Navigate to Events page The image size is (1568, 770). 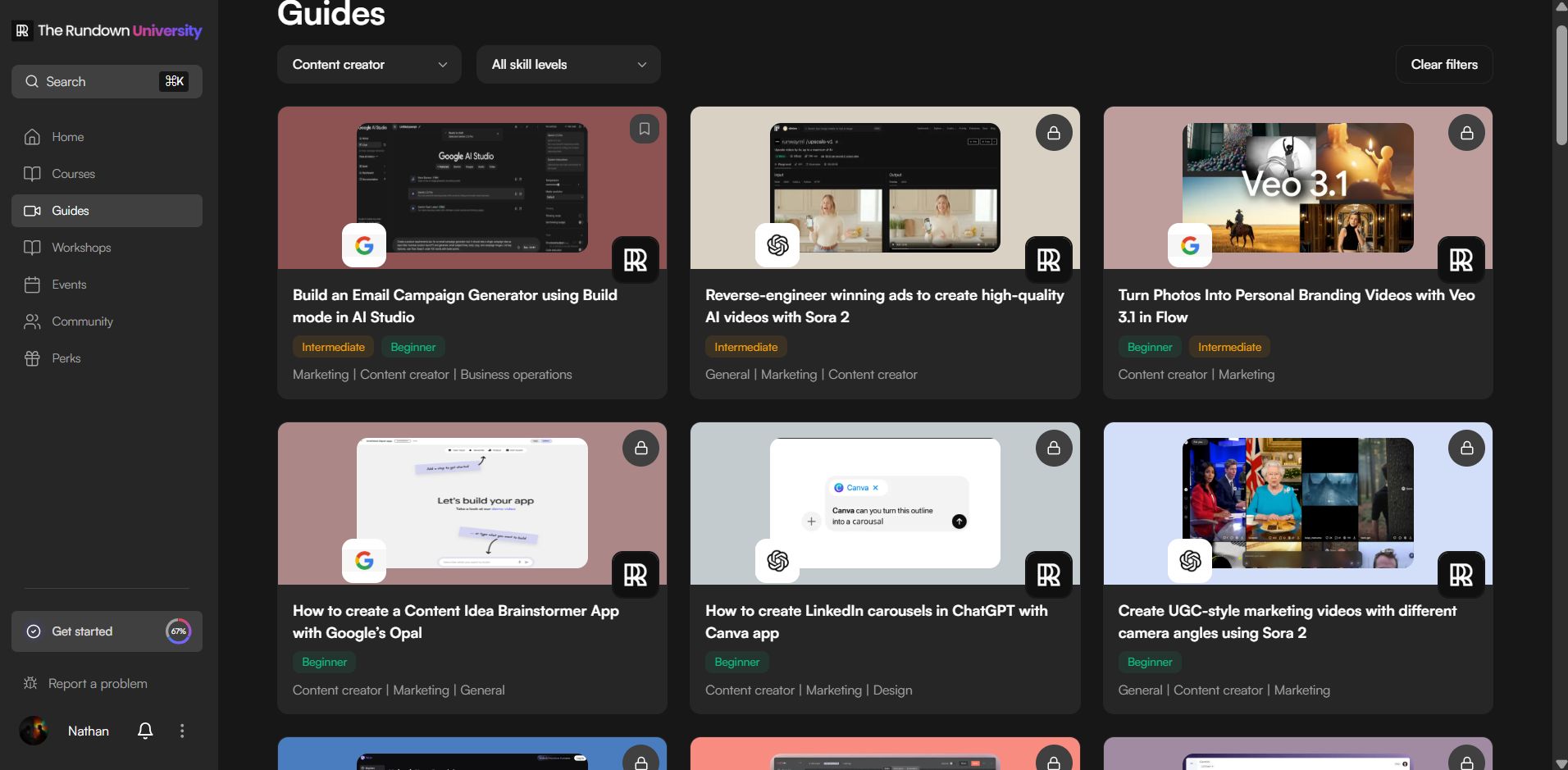coord(107,285)
